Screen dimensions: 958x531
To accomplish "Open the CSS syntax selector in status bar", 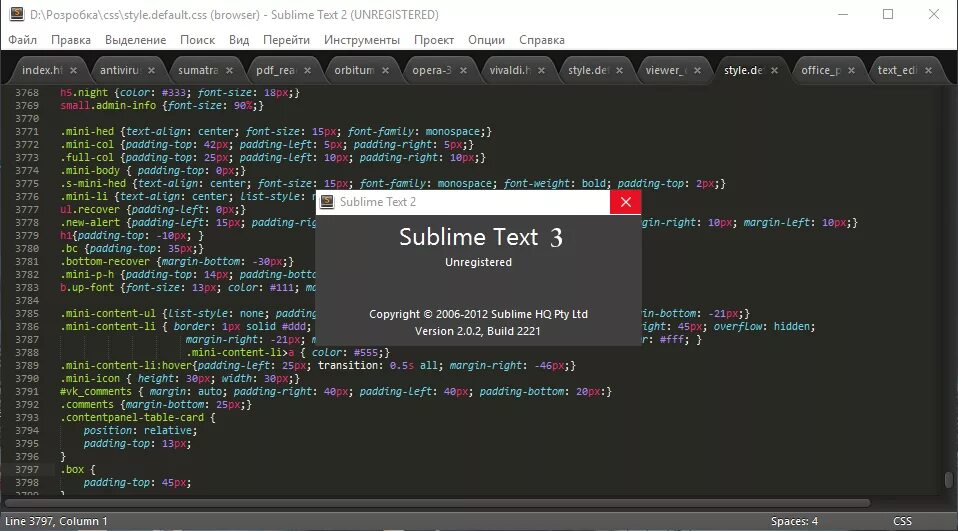I will pos(902,521).
